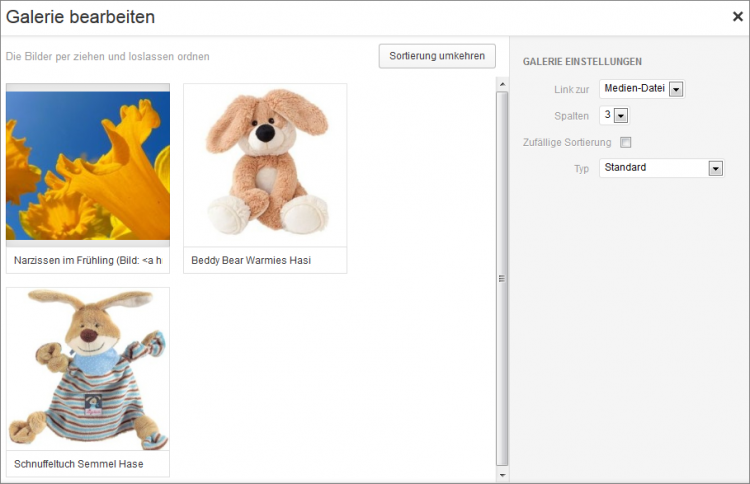Click the Spalten label
750x484 pixels.
click(572, 116)
